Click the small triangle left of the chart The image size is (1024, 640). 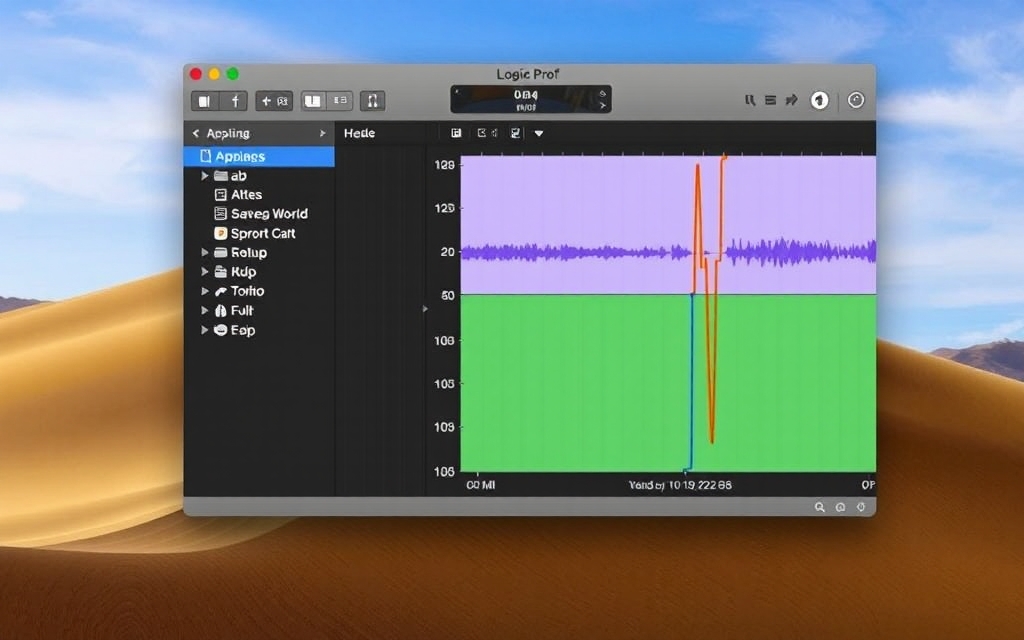tap(425, 309)
